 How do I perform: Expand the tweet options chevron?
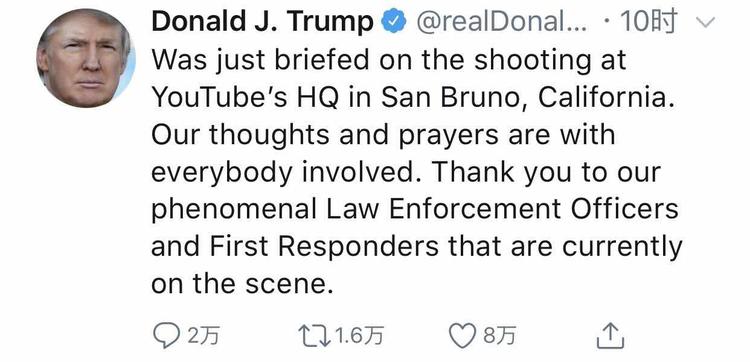click(x=707, y=22)
